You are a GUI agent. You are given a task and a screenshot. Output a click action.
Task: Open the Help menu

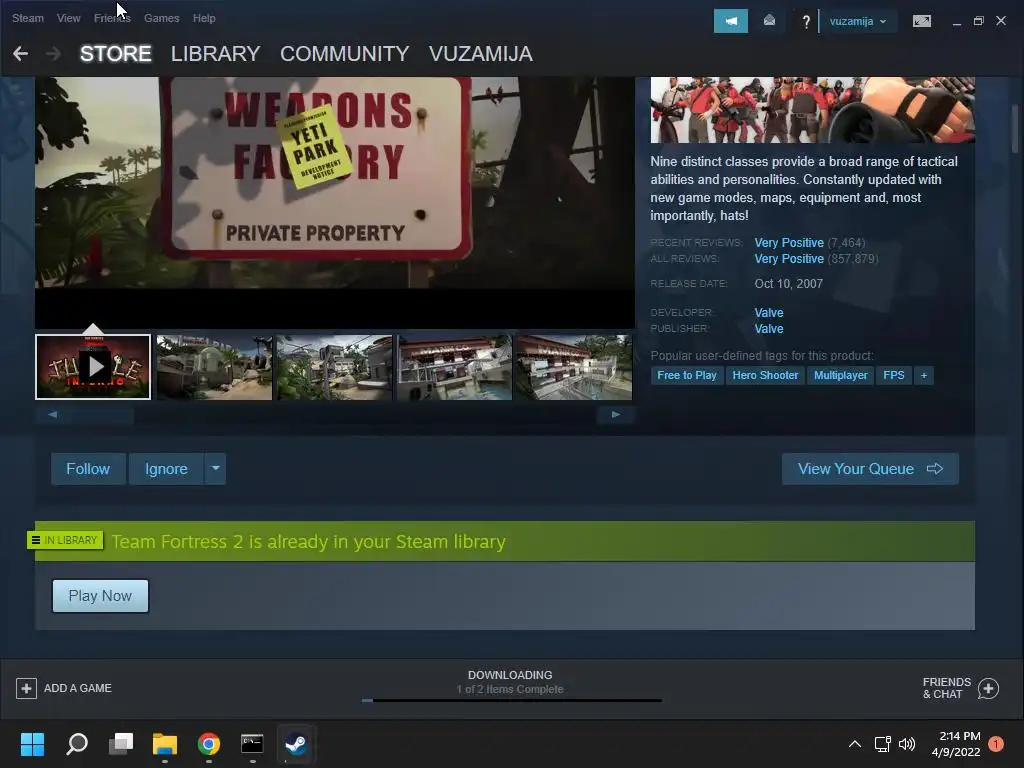pos(204,18)
